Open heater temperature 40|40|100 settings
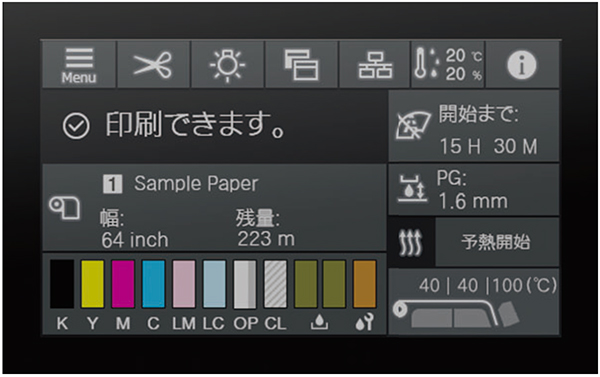The image size is (600, 377). (x=474, y=302)
